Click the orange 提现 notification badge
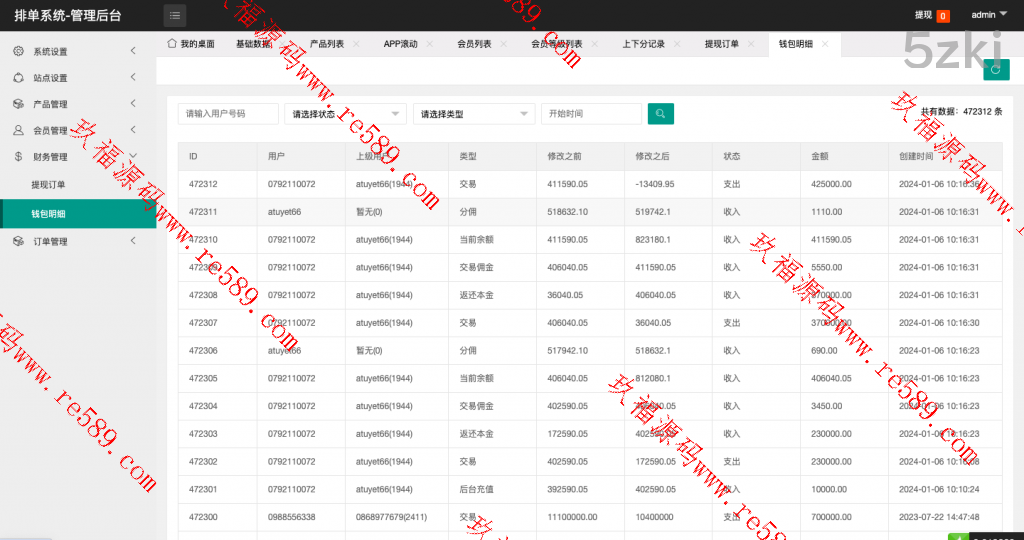This screenshot has width=1024, height=540. tap(943, 16)
